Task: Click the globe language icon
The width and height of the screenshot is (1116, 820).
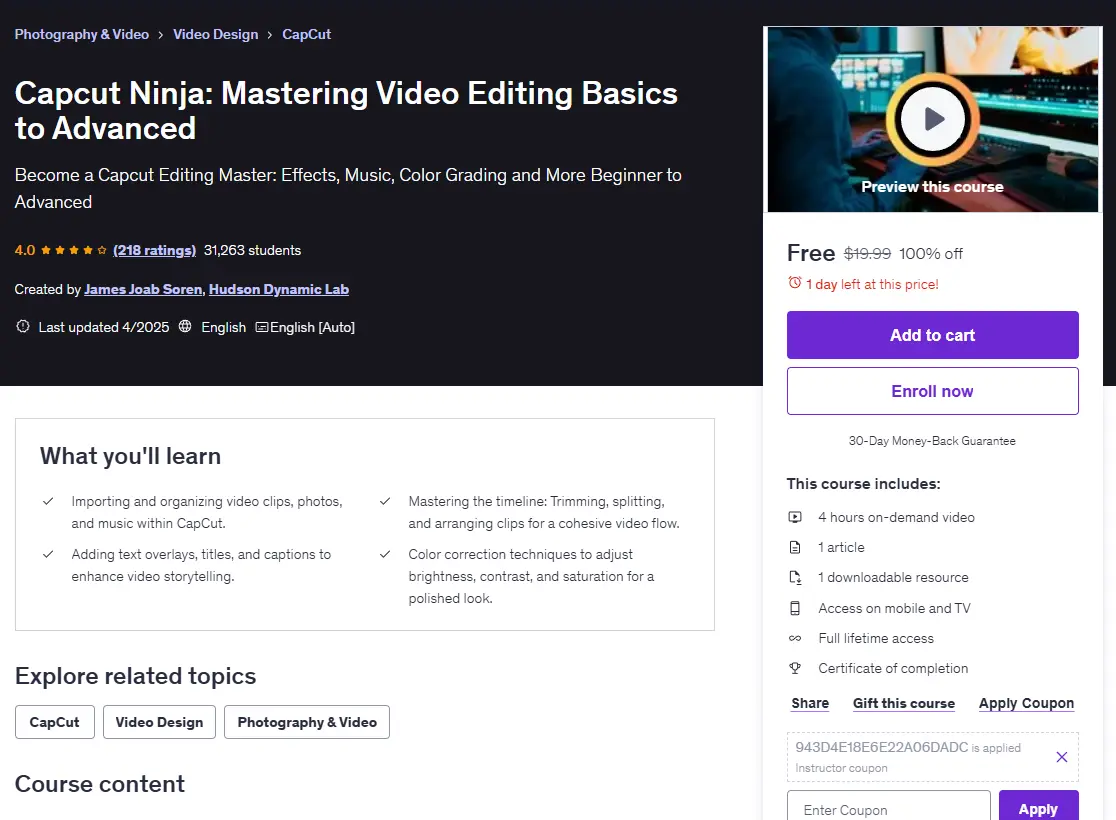Action: point(185,327)
